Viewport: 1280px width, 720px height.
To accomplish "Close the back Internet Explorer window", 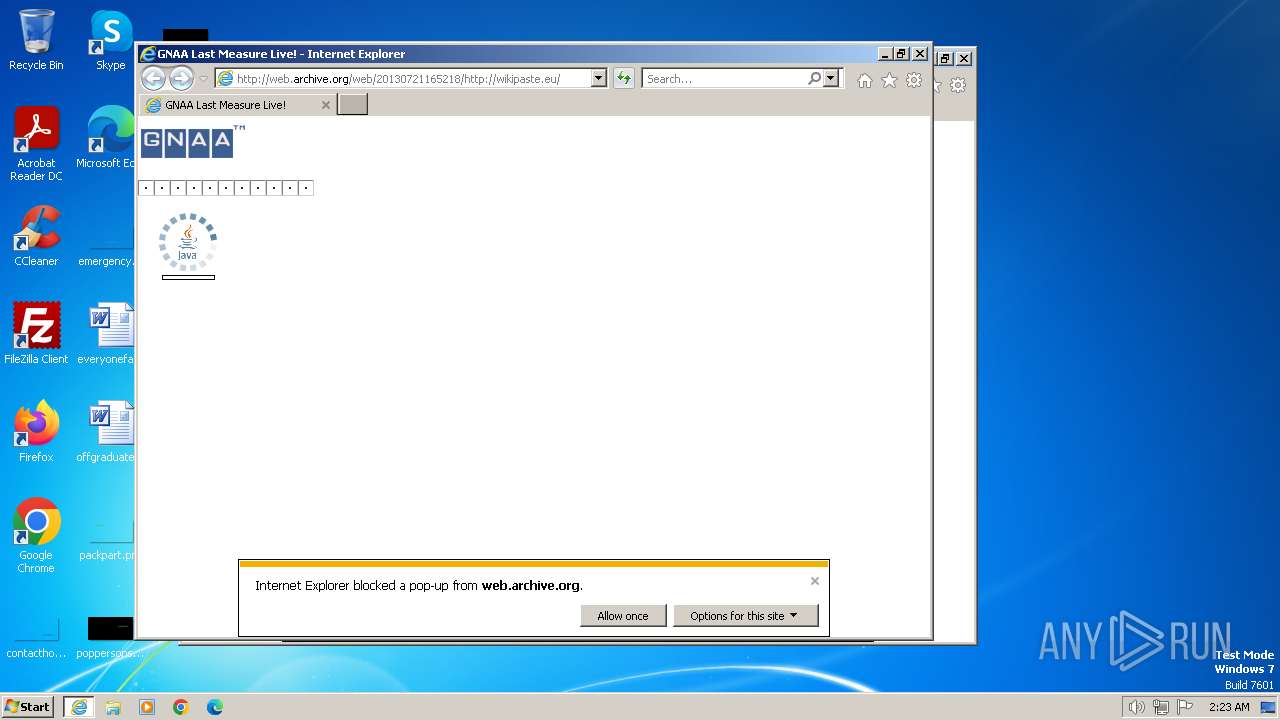I will point(964,59).
